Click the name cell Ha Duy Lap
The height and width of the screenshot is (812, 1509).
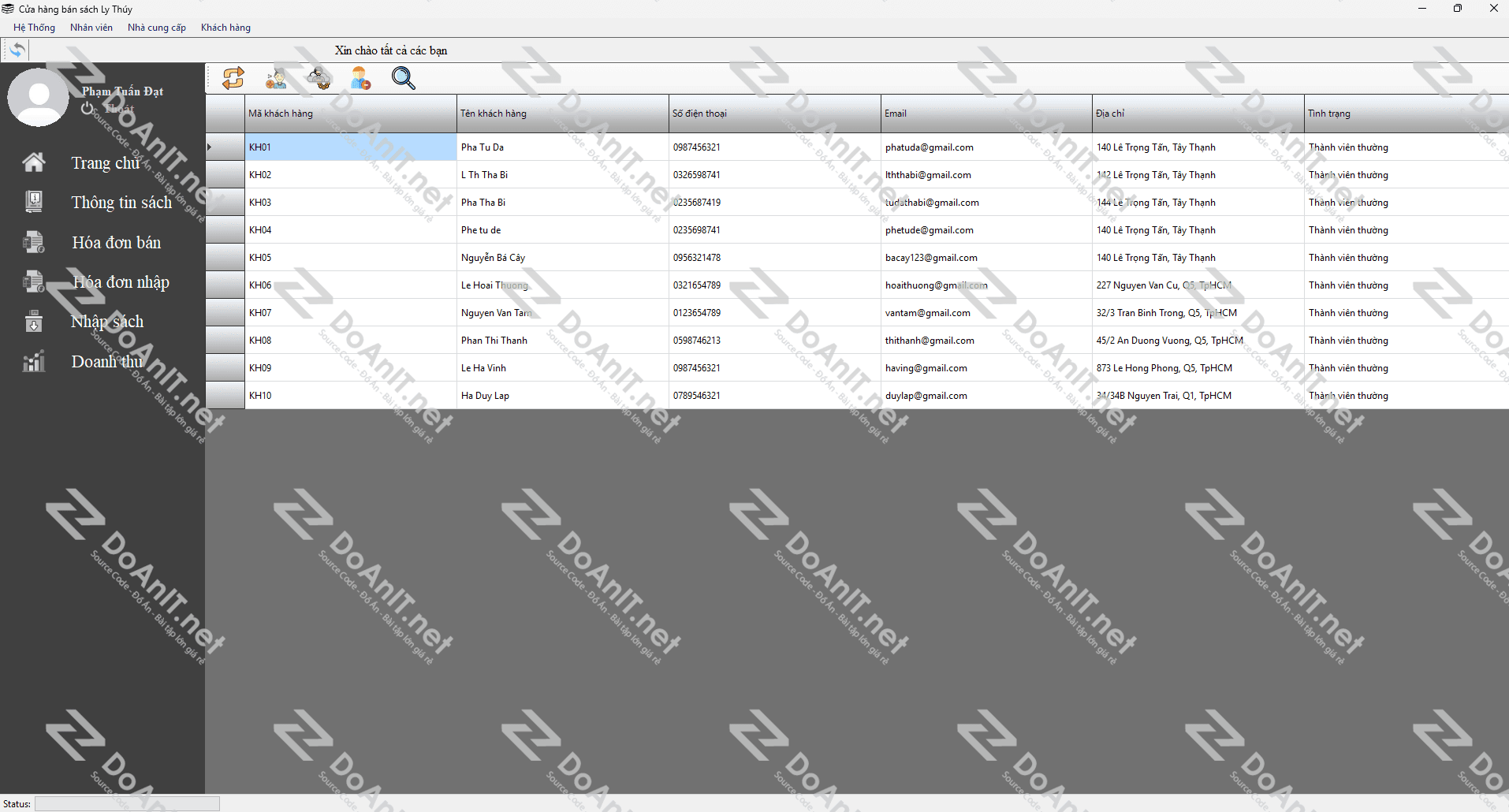(x=562, y=395)
